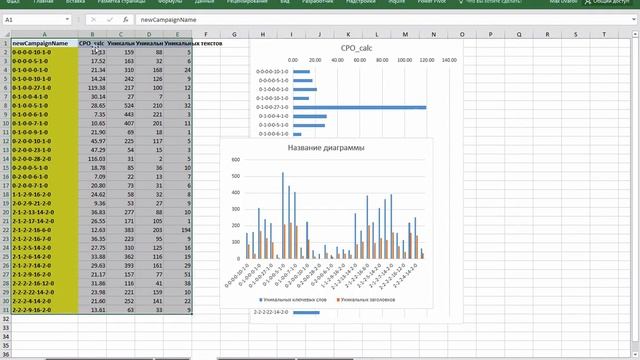Click the Select All corner triangle
Image resolution: width=640 pixels, height=360 pixels.
[x=6, y=35]
